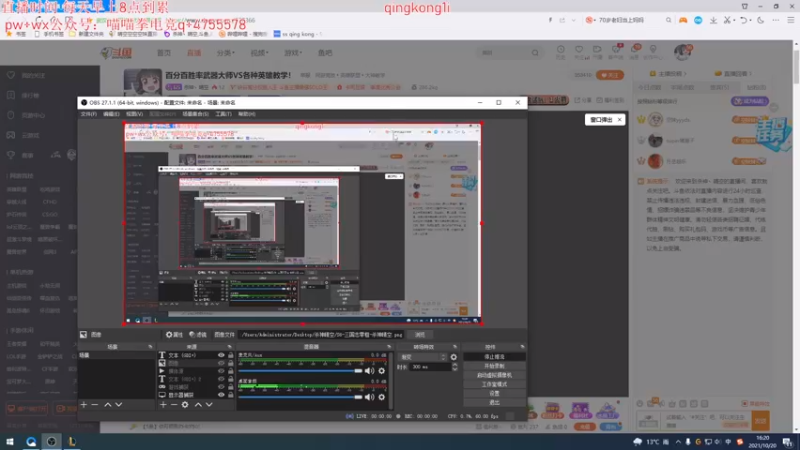Click Douyu search magnifier icon

[x=535, y=53]
